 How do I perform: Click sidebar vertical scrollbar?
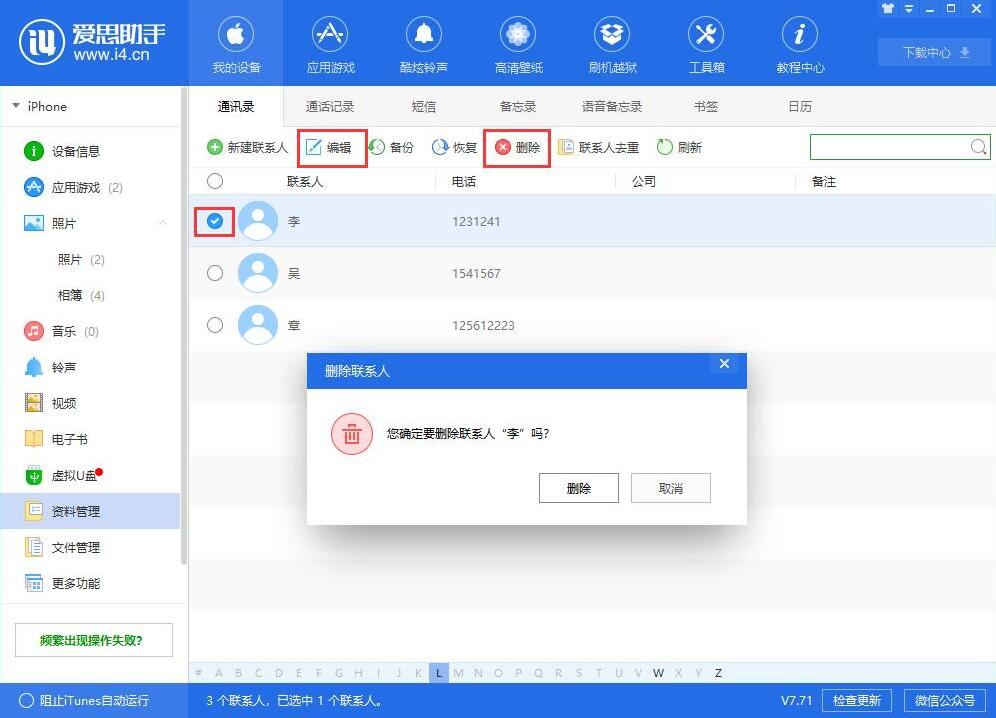pyautogui.click(x=184, y=325)
